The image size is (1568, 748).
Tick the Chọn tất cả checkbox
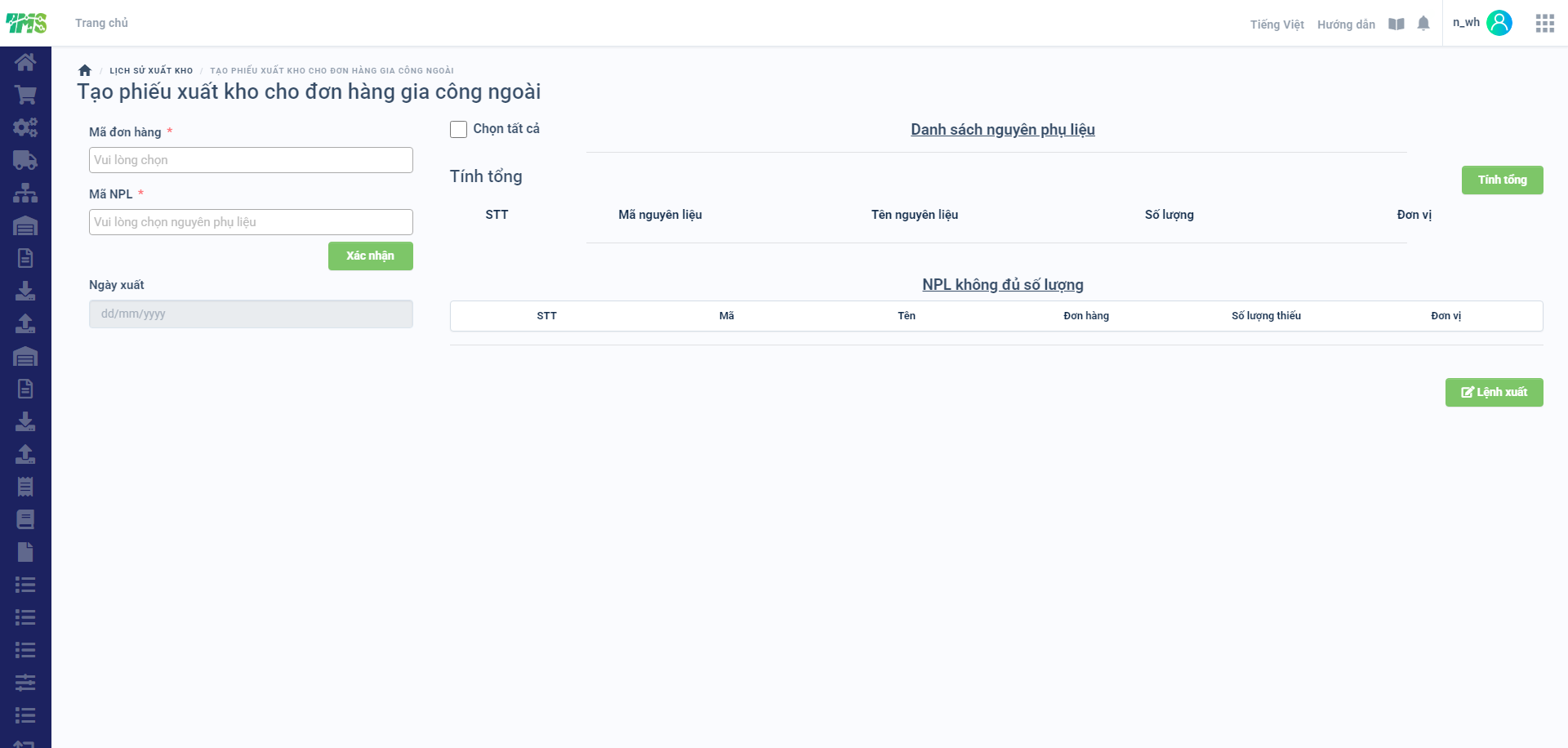tap(459, 129)
